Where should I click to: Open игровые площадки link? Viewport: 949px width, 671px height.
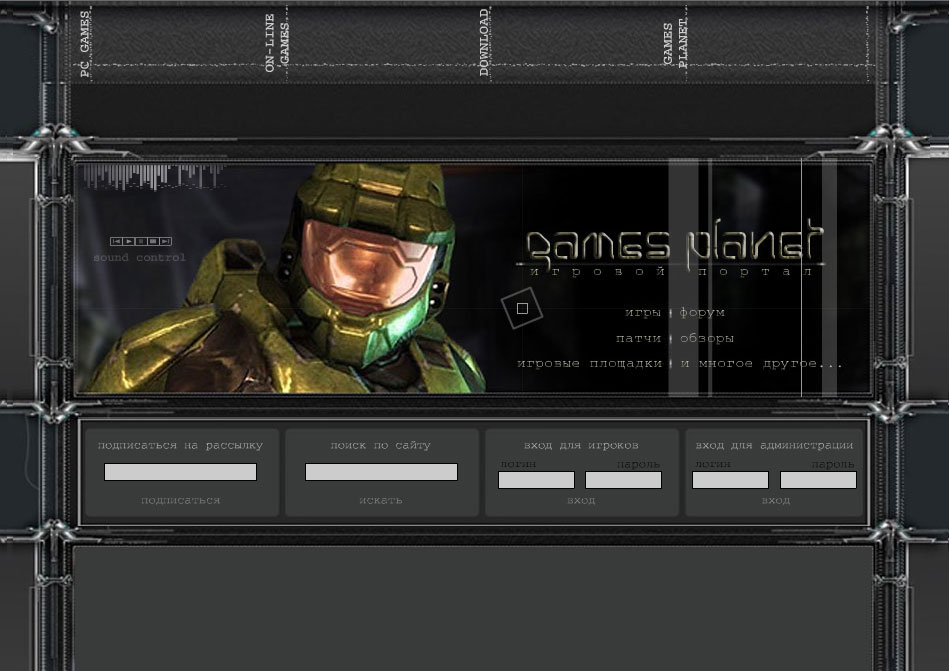[x=590, y=364]
